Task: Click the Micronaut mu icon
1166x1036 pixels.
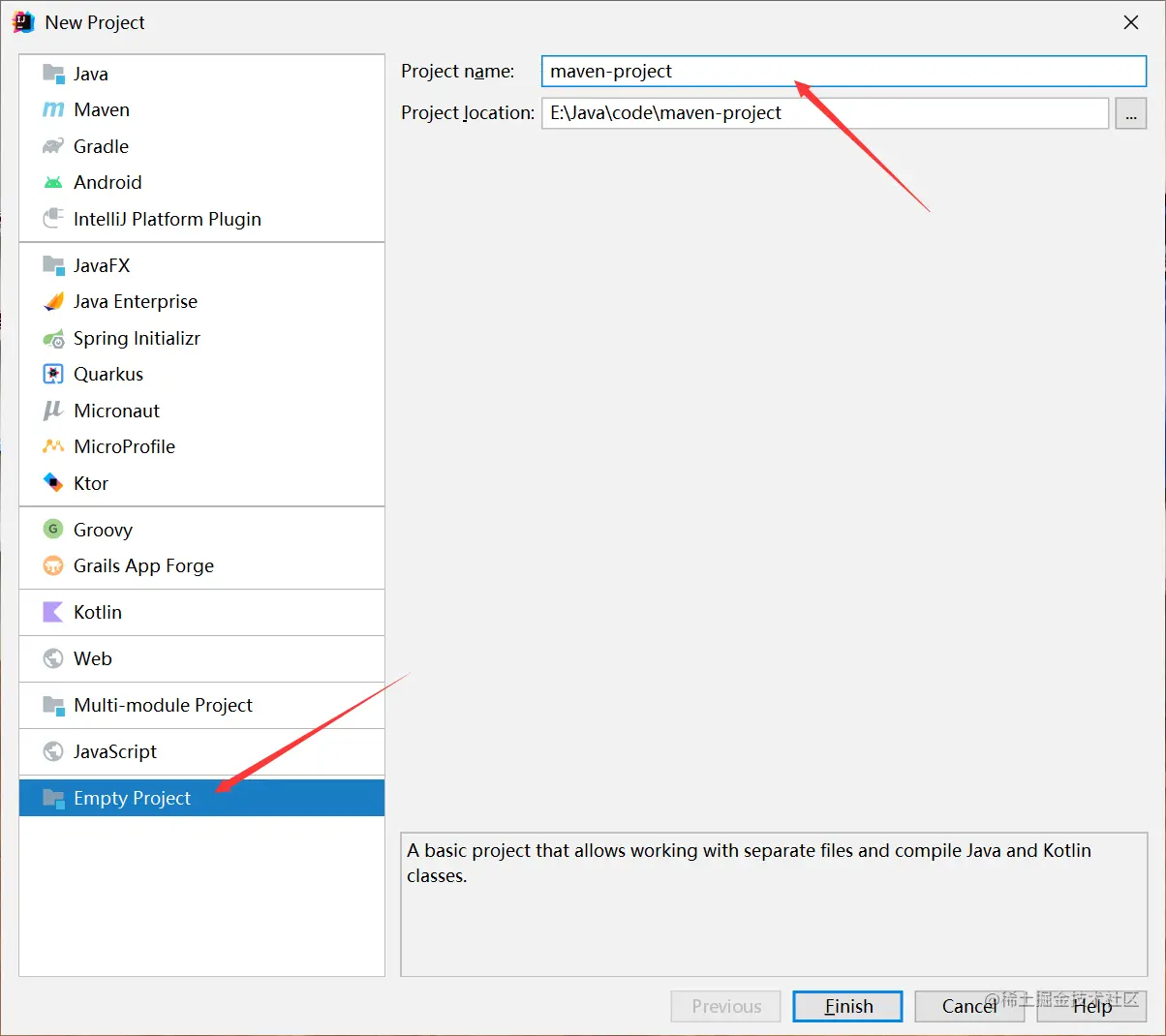Action: click(x=53, y=411)
